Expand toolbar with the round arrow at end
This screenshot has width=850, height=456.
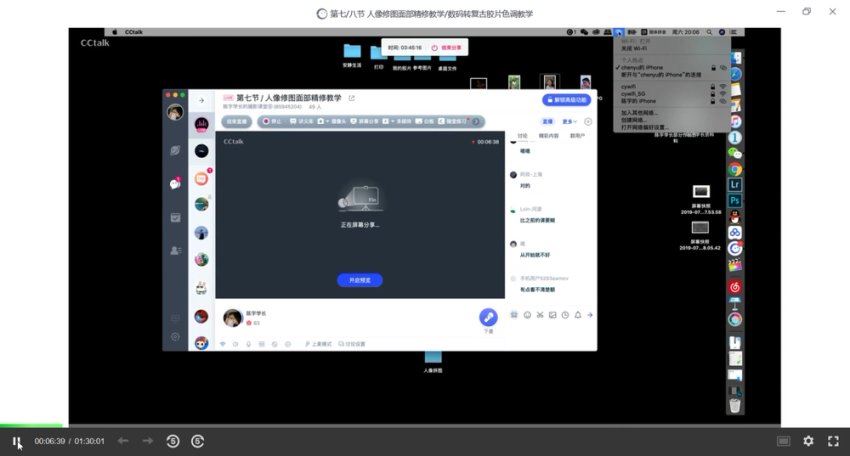pyautogui.click(x=476, y=121)
